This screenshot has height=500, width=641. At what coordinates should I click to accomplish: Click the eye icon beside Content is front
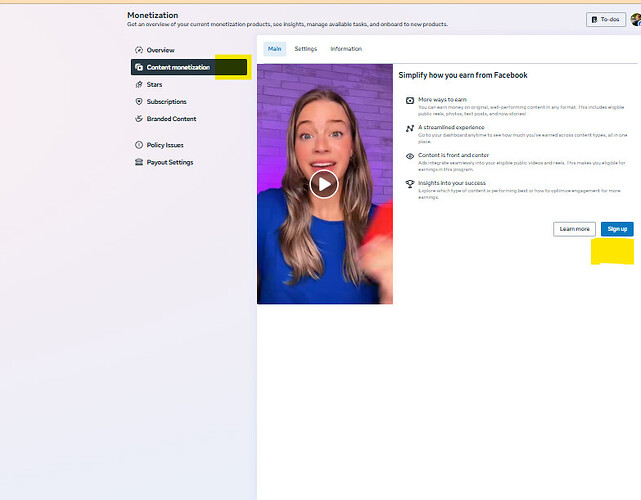pyautogui.click(x=410, y=156)
